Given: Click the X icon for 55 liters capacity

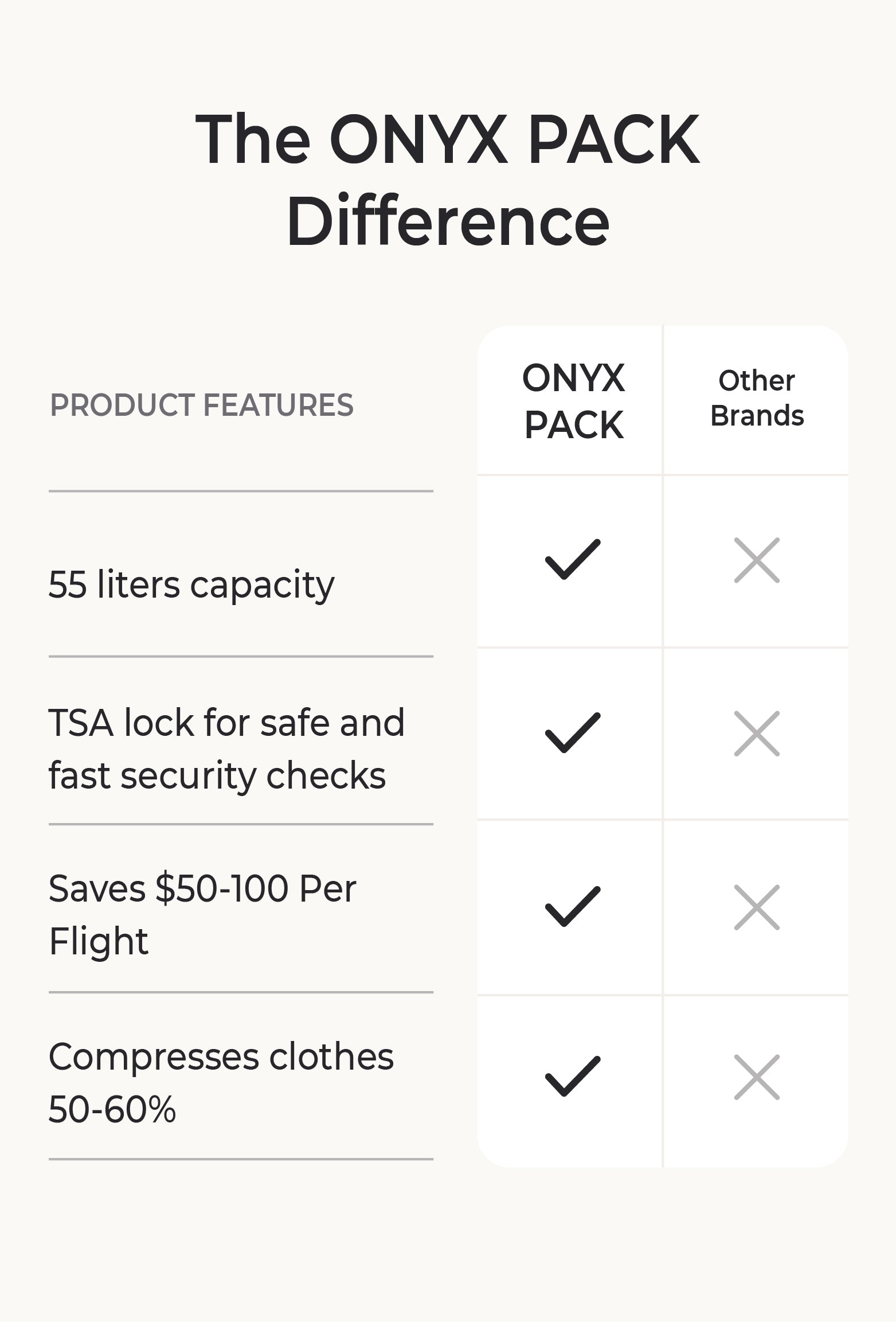Looking at the screenshot, I should 757,560.
